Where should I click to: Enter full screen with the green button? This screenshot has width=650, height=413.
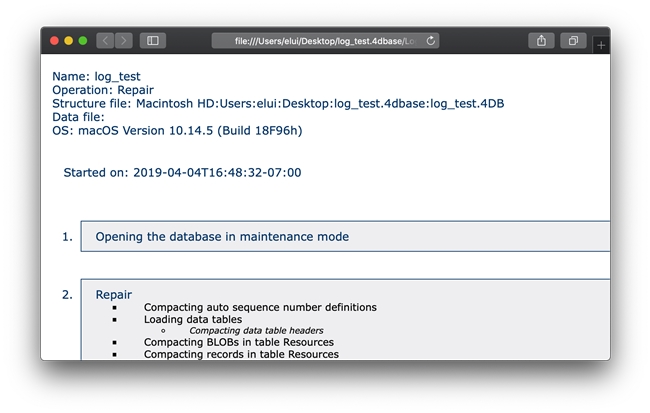click(82, 41)
